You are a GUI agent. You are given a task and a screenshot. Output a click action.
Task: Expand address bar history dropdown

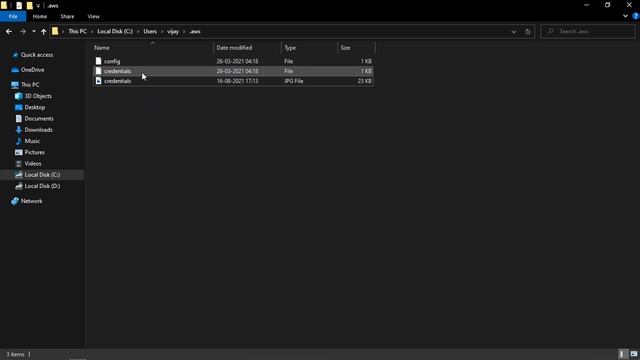point(513,31)
